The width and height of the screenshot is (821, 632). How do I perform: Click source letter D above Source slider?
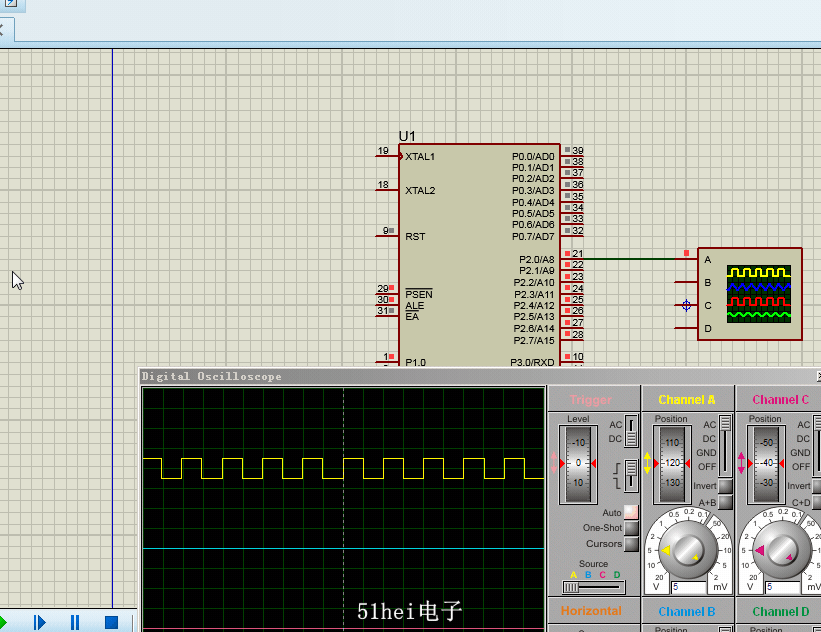(x=617, y=575)
